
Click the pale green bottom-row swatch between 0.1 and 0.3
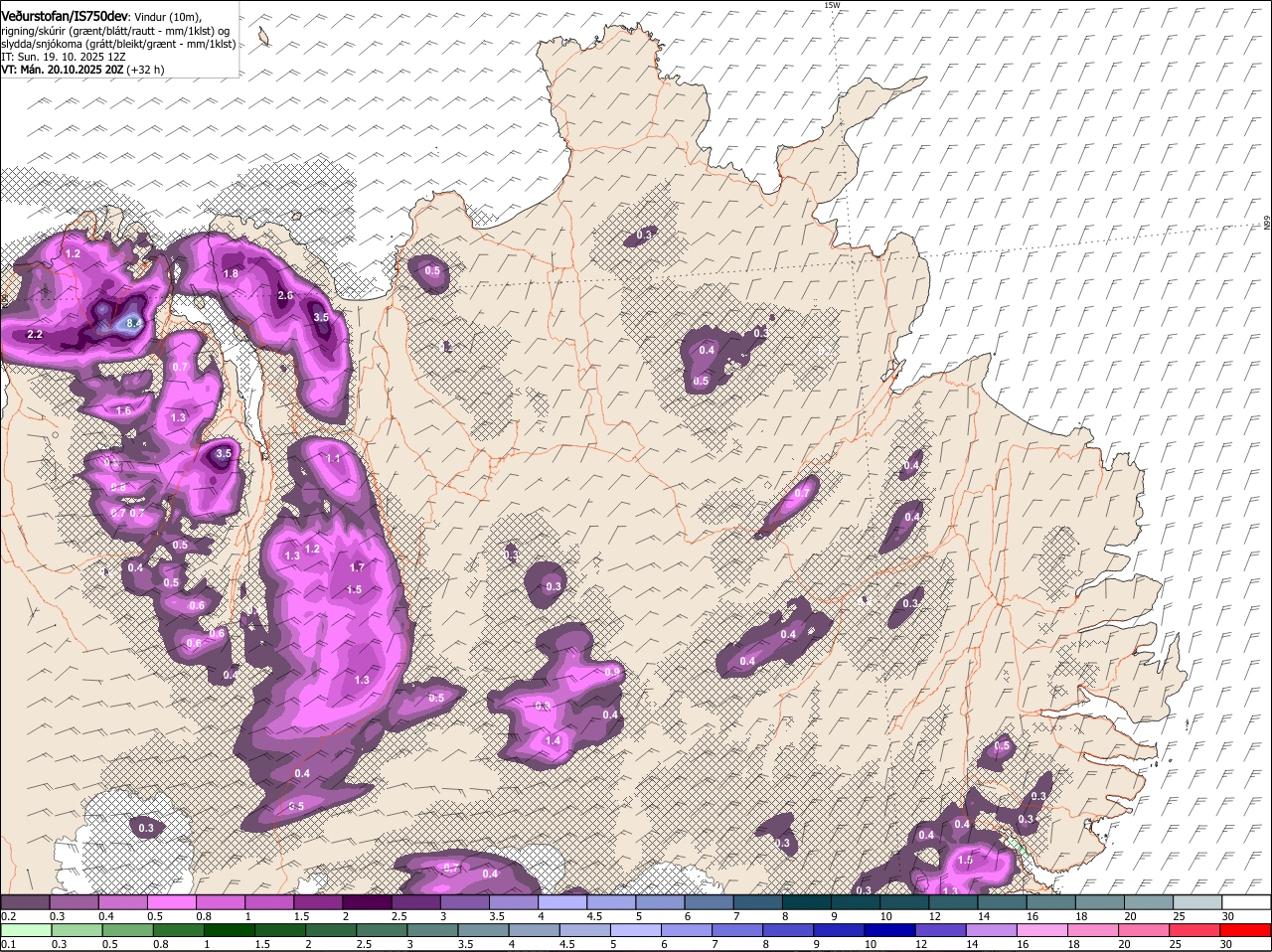tap(25, 930)
